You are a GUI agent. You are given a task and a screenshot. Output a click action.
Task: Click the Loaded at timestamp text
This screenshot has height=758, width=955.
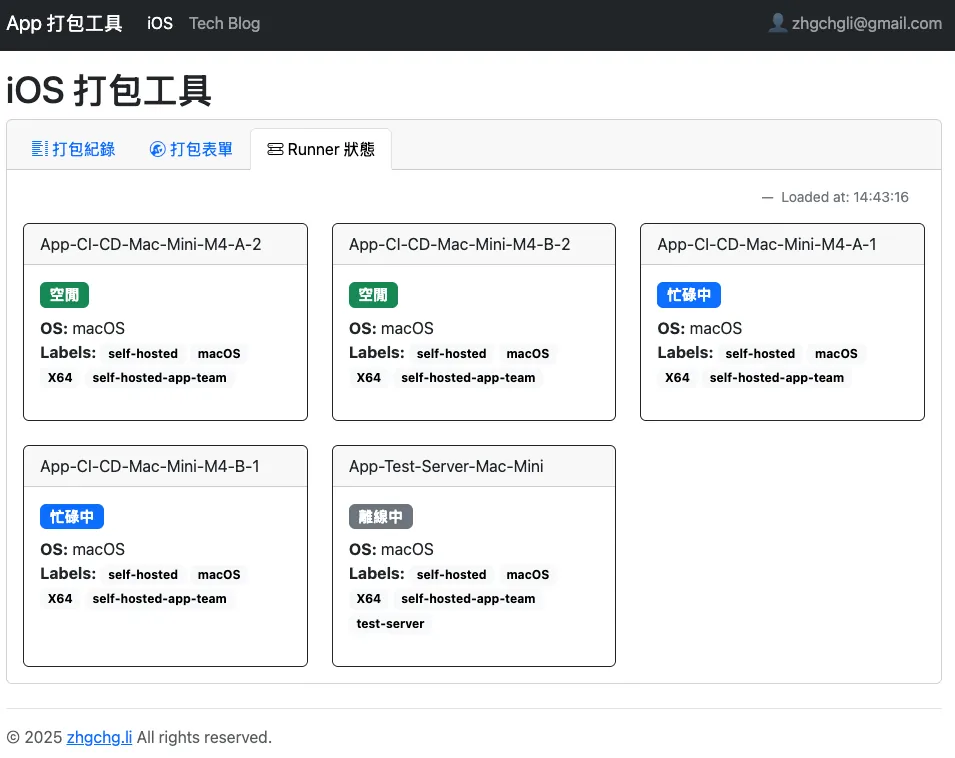point(844,197)
